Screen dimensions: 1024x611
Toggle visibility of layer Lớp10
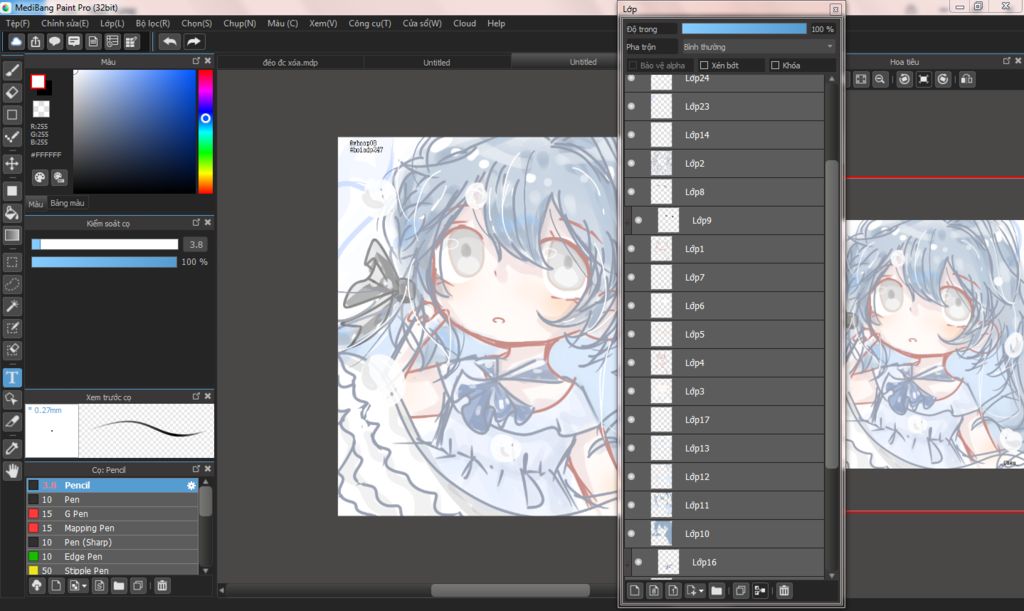coord(632,533)
